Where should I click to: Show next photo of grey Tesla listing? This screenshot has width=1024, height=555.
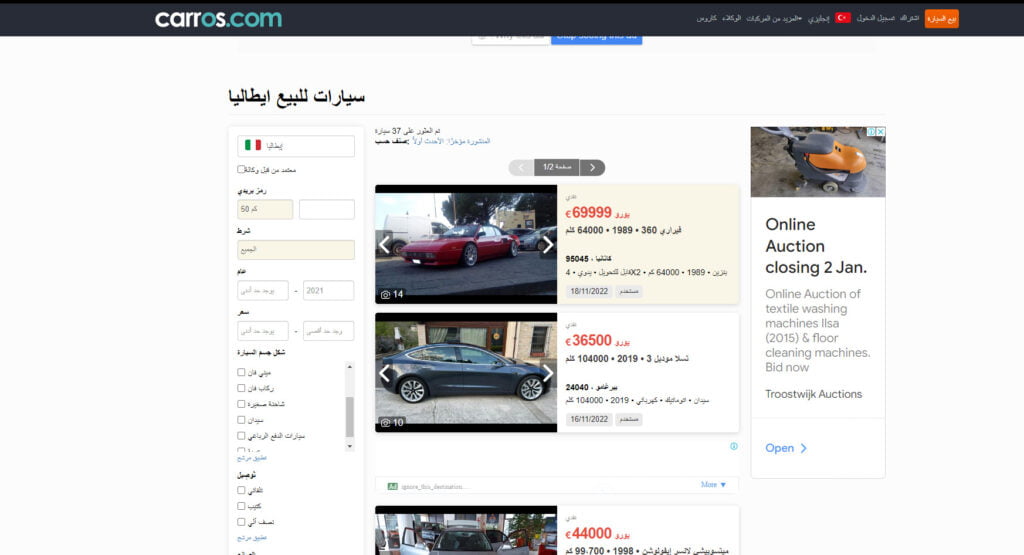547,373
